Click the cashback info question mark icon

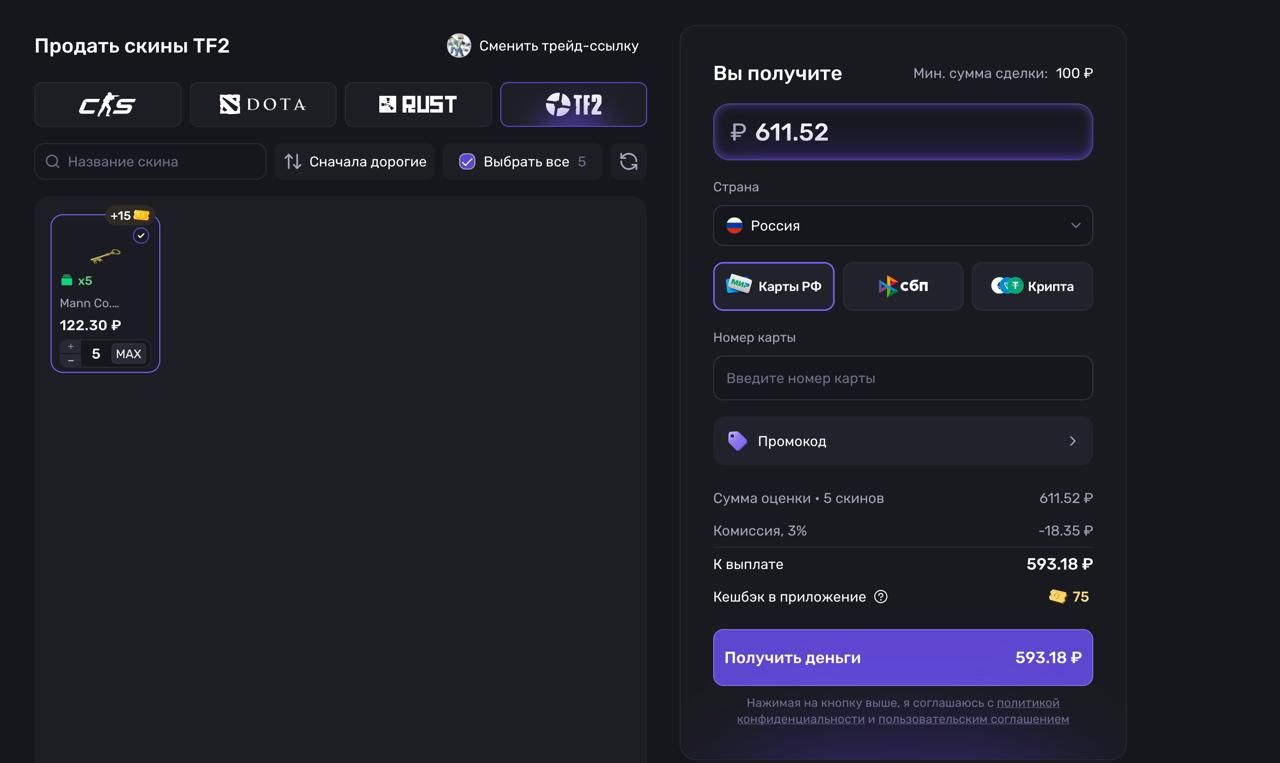pyautogui.click(x=881, y=597)
